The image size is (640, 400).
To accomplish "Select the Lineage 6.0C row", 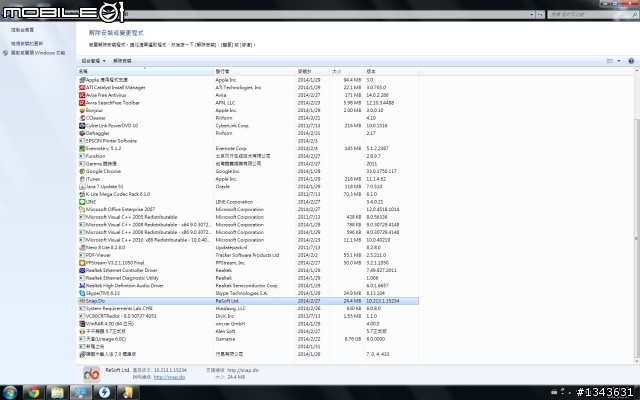I will click(x=248, y=339).
